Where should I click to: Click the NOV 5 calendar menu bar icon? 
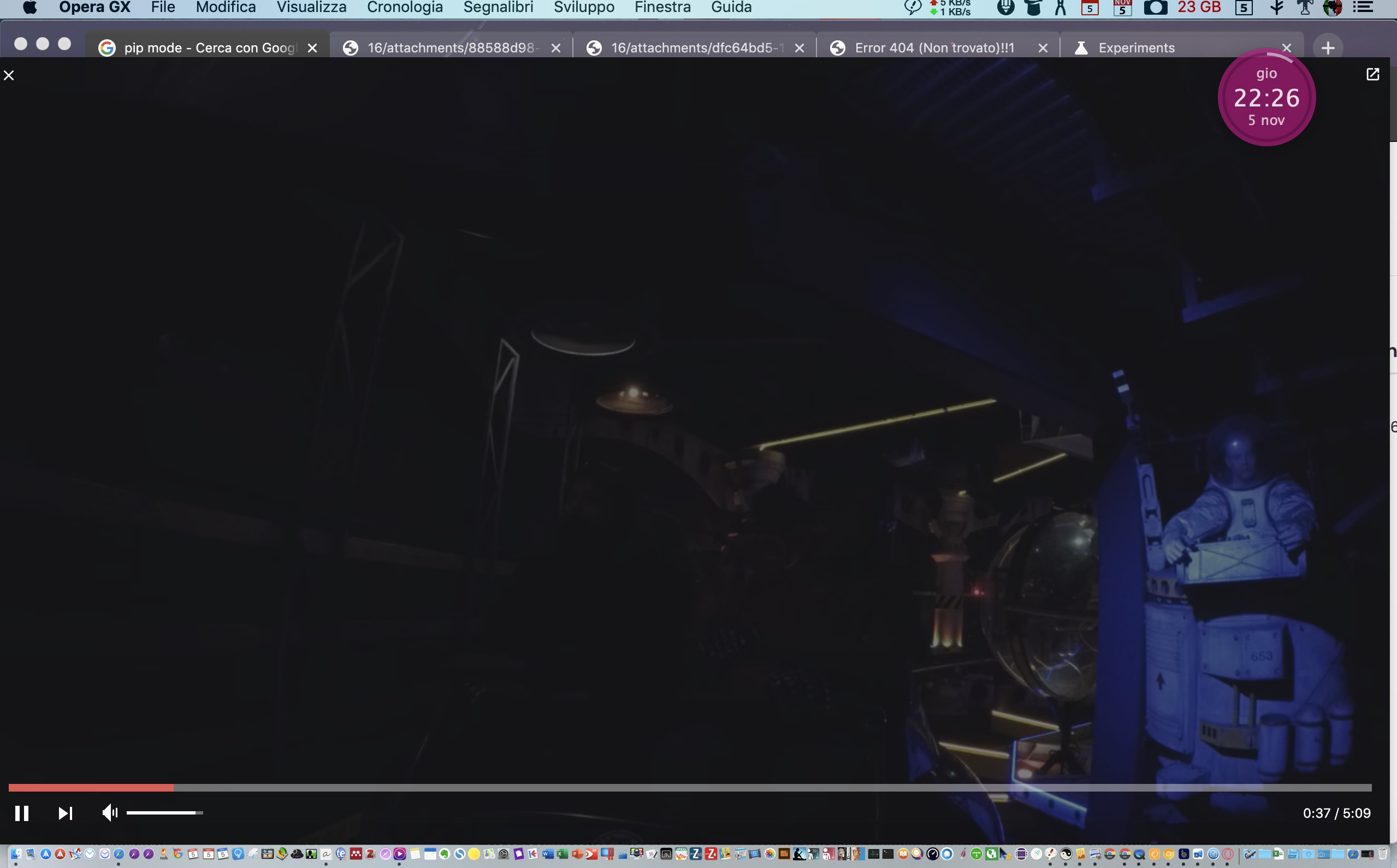tap(1122, 8)
